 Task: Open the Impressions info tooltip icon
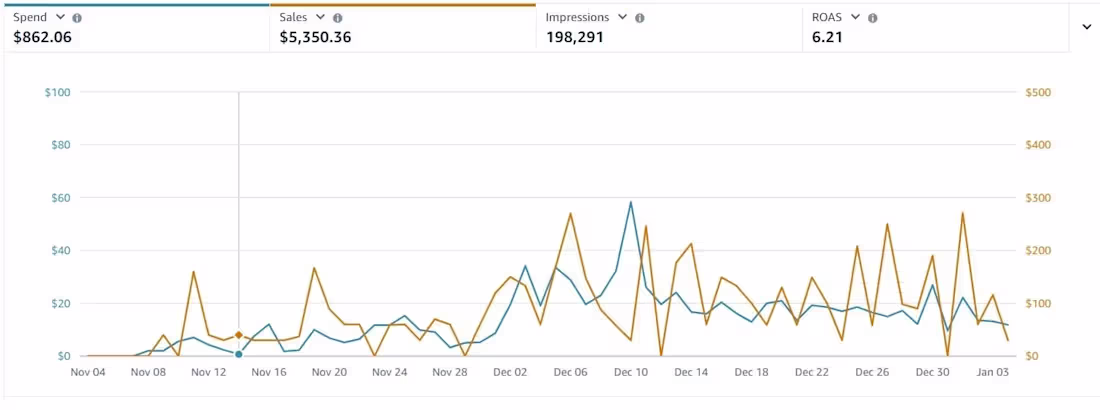tap(640, 18)
